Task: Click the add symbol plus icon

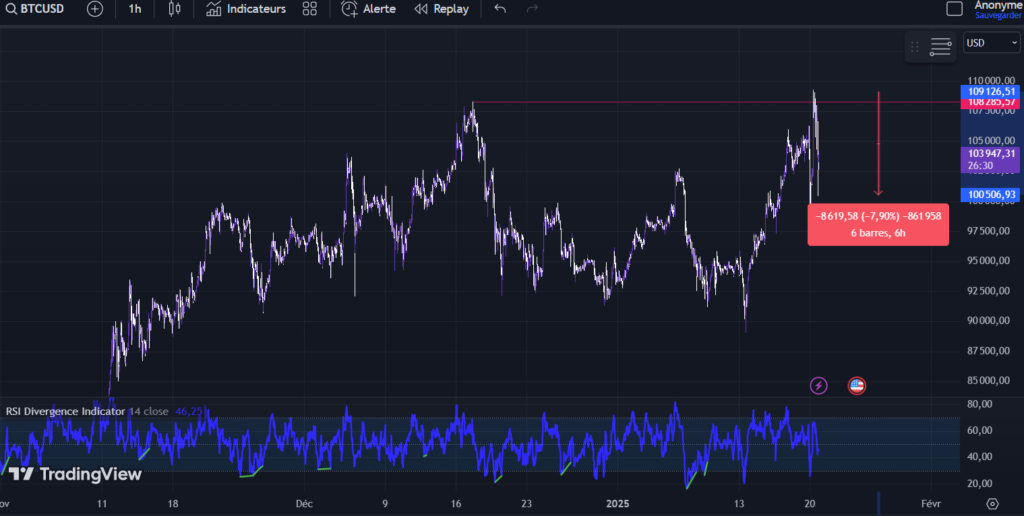Action: 95,9
